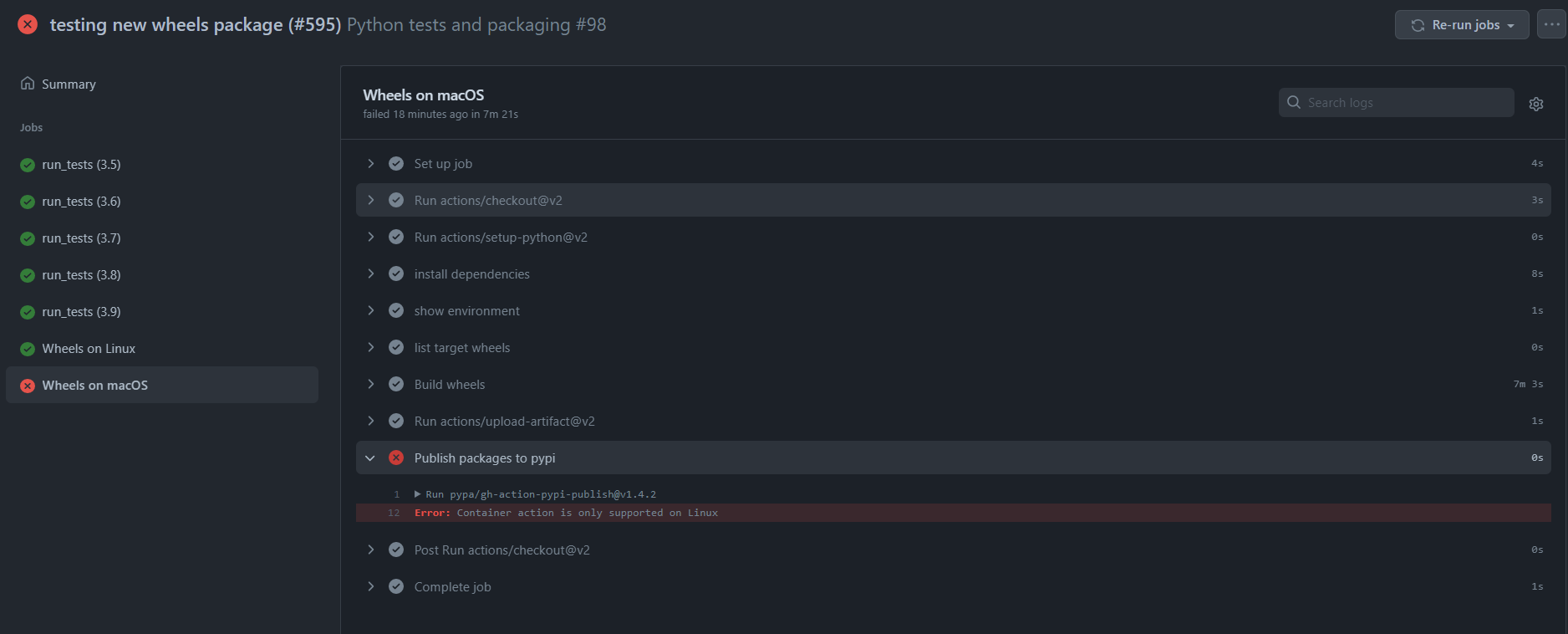Expand the Set up job step

(372, 163)
